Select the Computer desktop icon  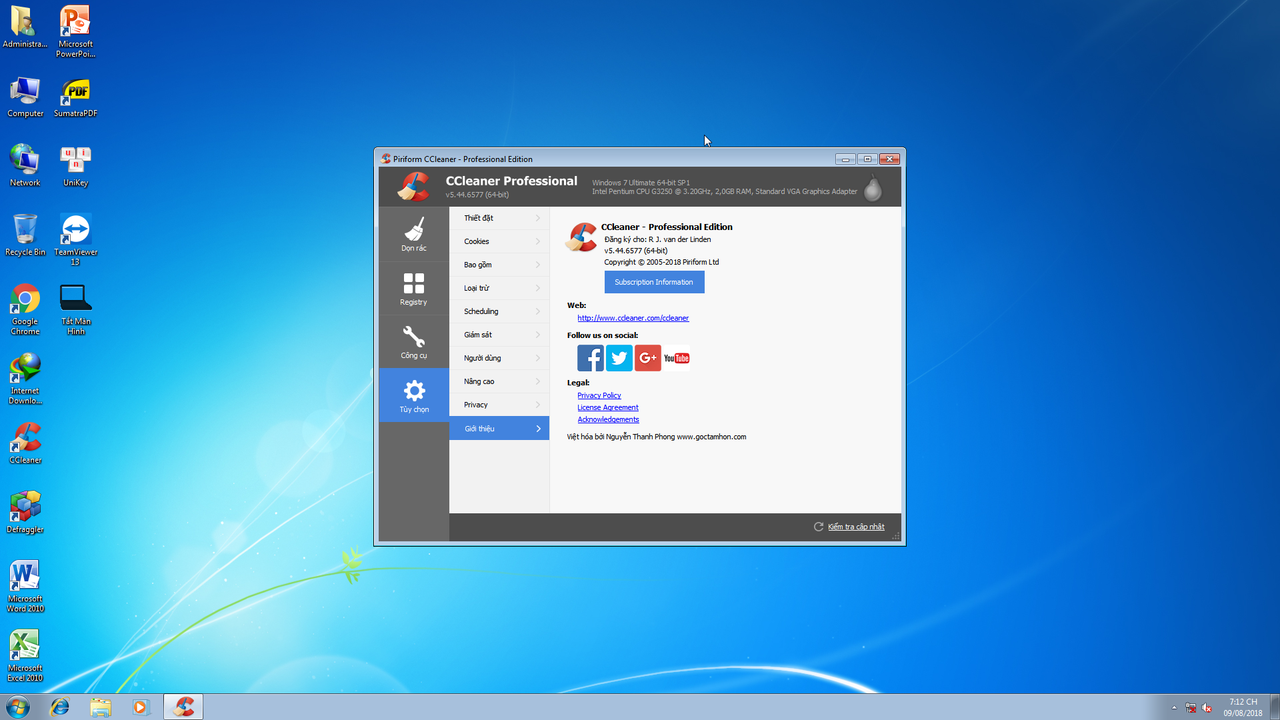coord(25,97)
